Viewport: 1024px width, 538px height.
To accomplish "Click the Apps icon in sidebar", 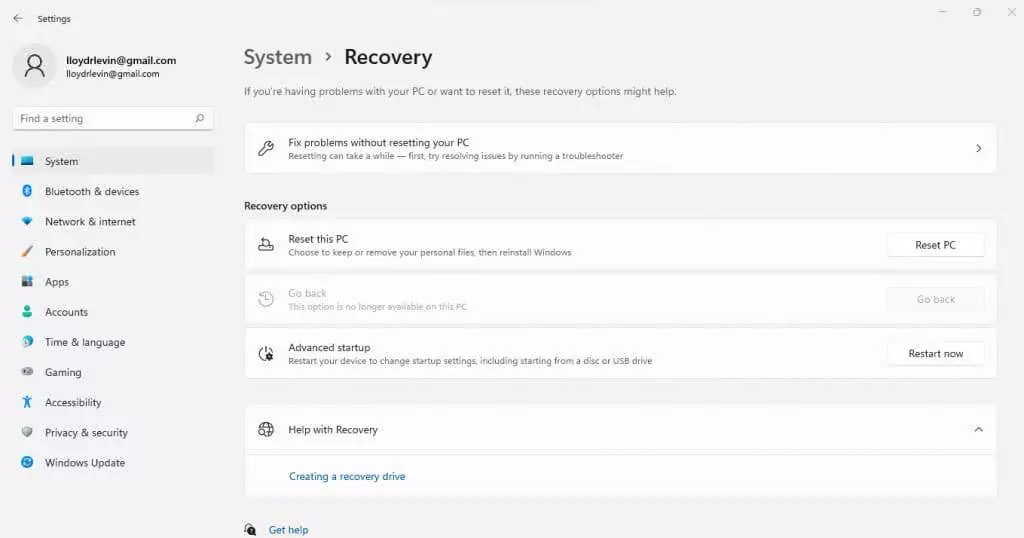I will [x=27, y=281].
